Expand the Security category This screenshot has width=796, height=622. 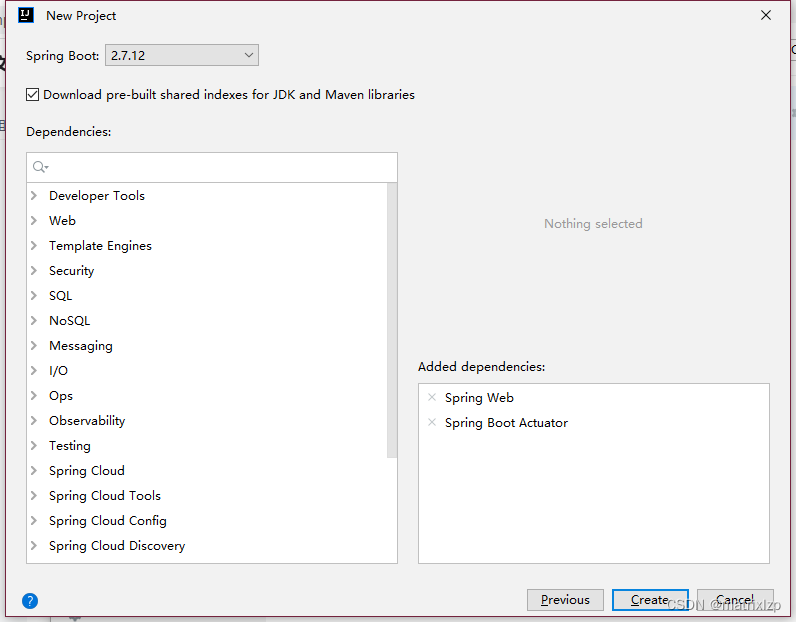point(34,270)
